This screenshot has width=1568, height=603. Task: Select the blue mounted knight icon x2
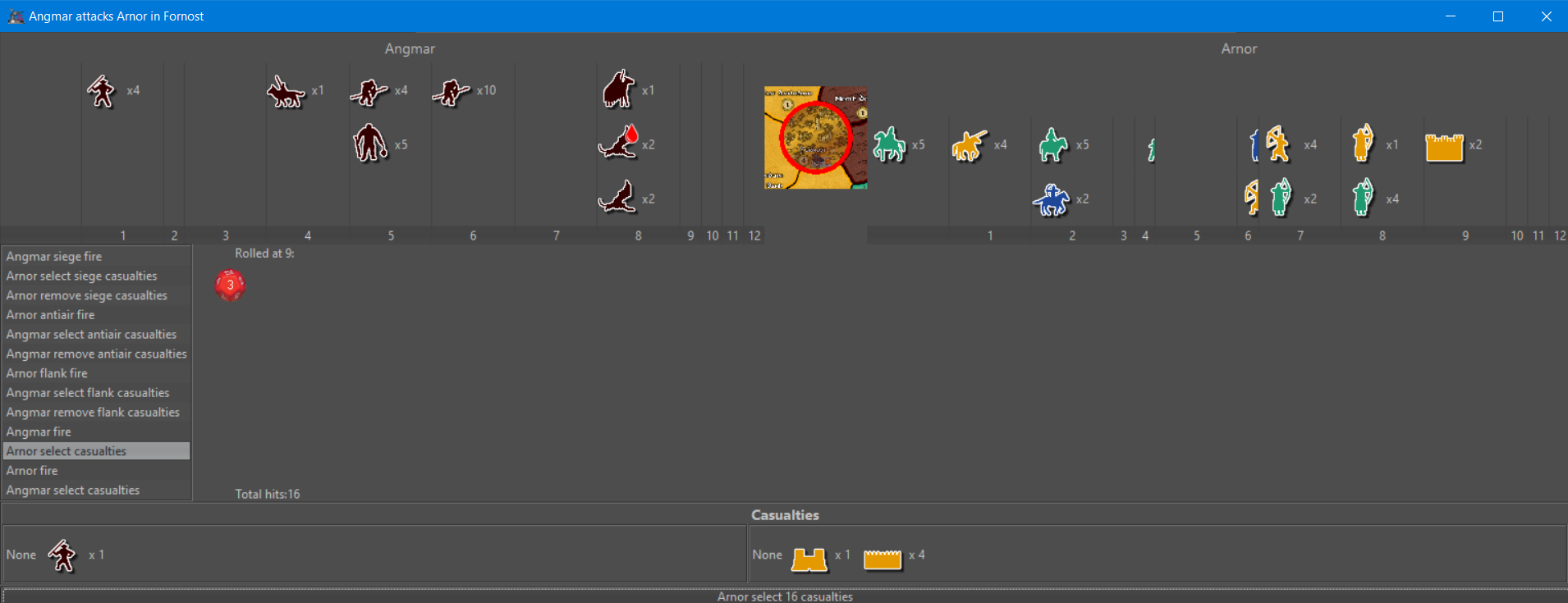[x=1052, y=199]
